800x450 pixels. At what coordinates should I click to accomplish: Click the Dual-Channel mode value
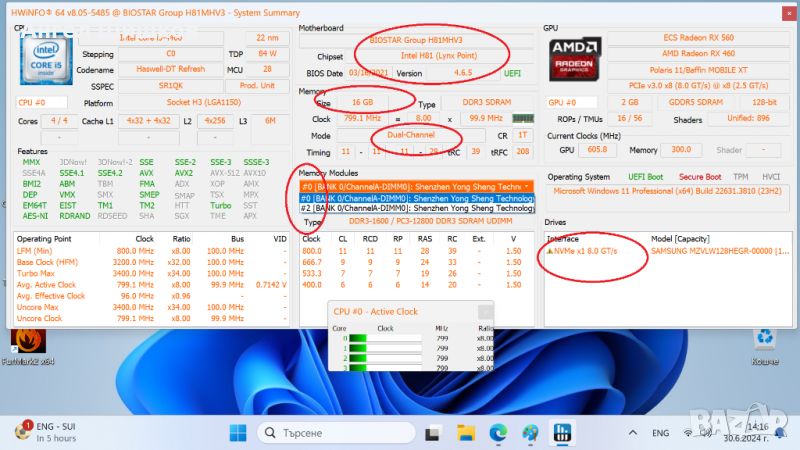411,135
